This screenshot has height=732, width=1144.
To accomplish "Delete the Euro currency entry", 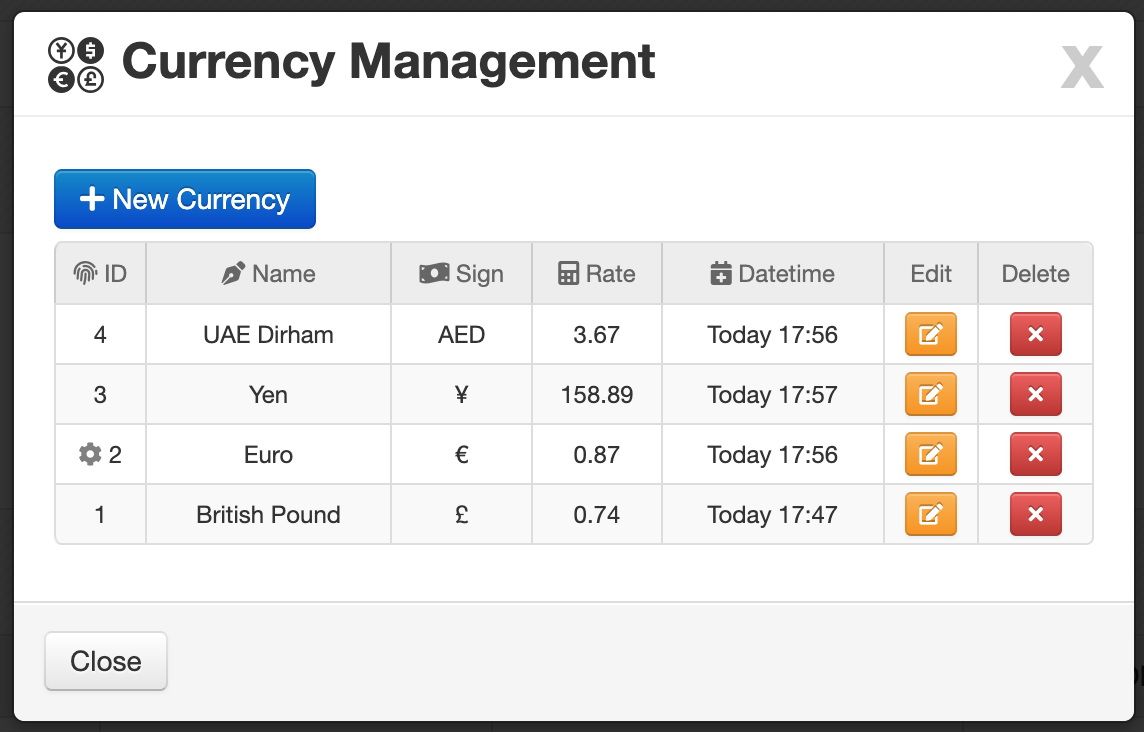I will point(1035,454).
